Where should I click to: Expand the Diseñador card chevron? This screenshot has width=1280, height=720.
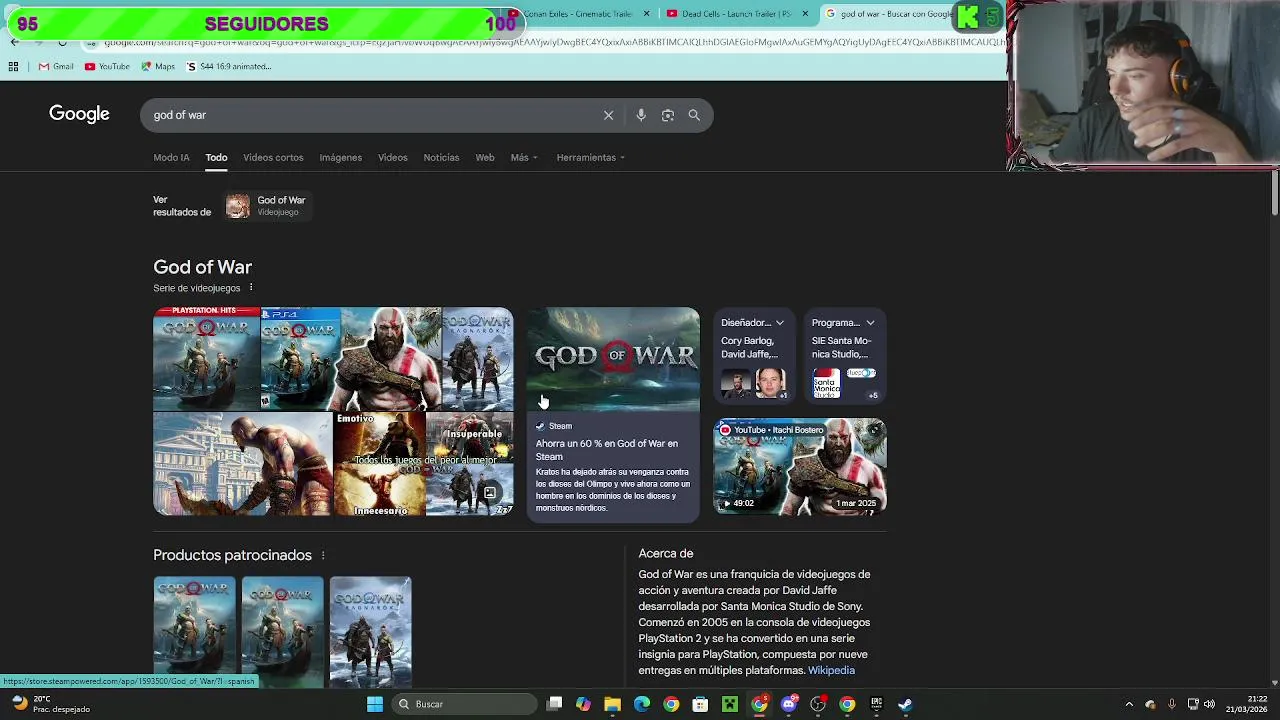[779, 323]
